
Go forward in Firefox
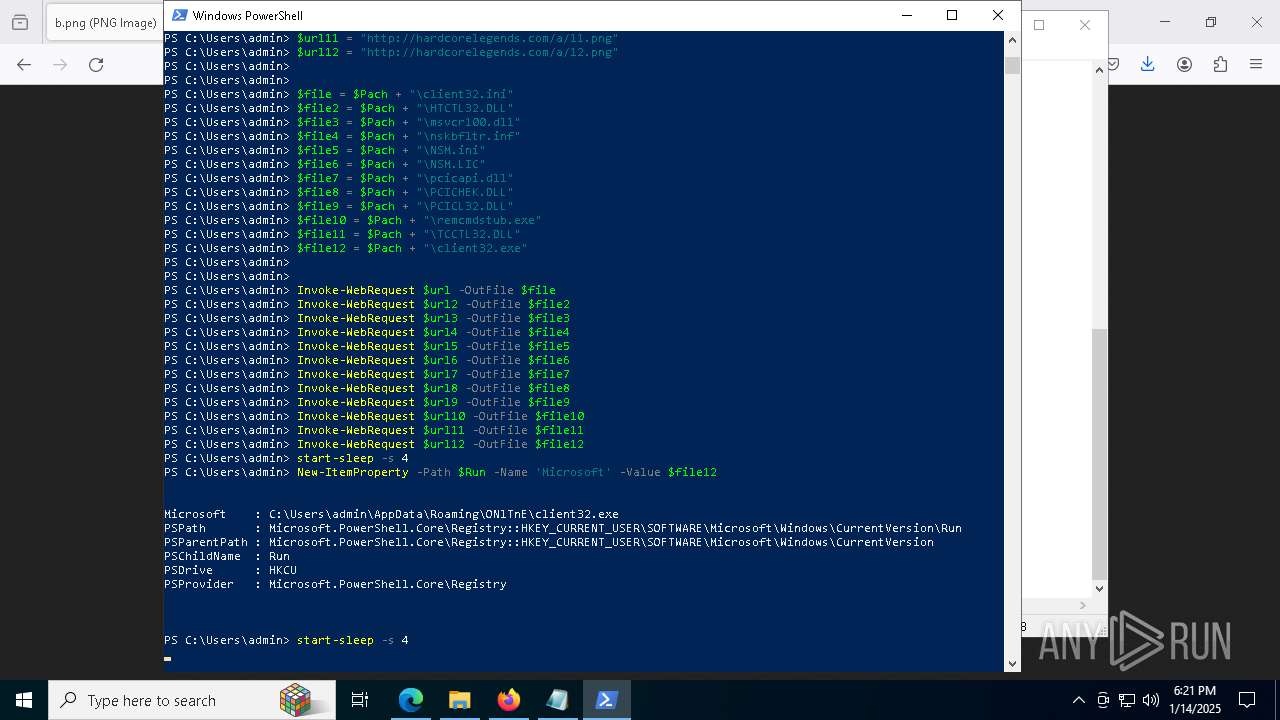coord(60,64)
